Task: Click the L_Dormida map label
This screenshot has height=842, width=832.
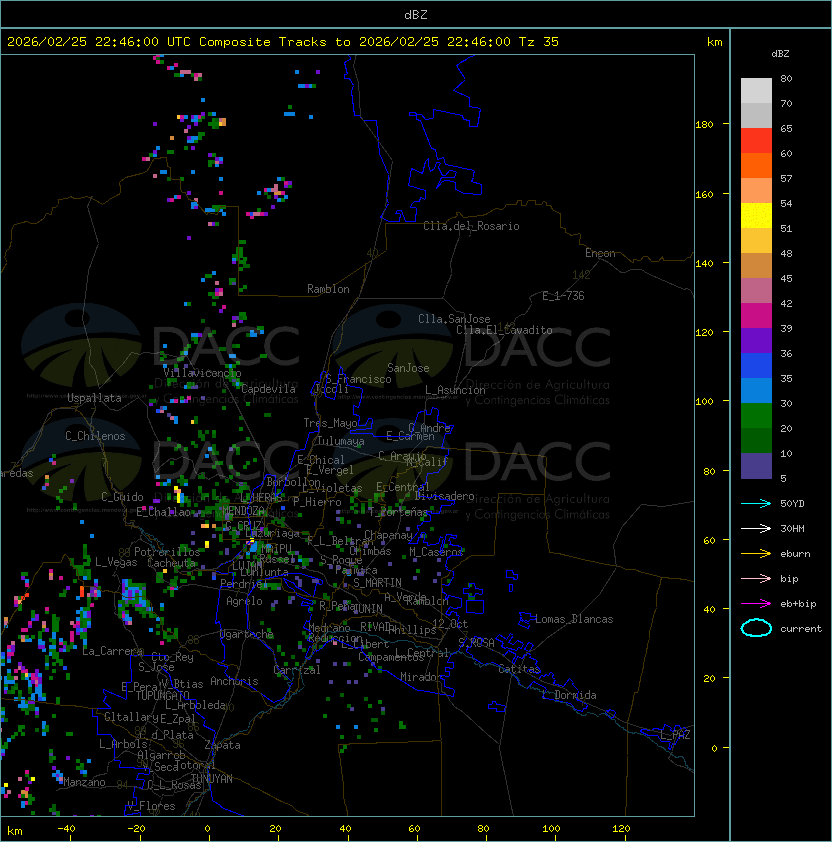Action: click(x=569, y=695)
